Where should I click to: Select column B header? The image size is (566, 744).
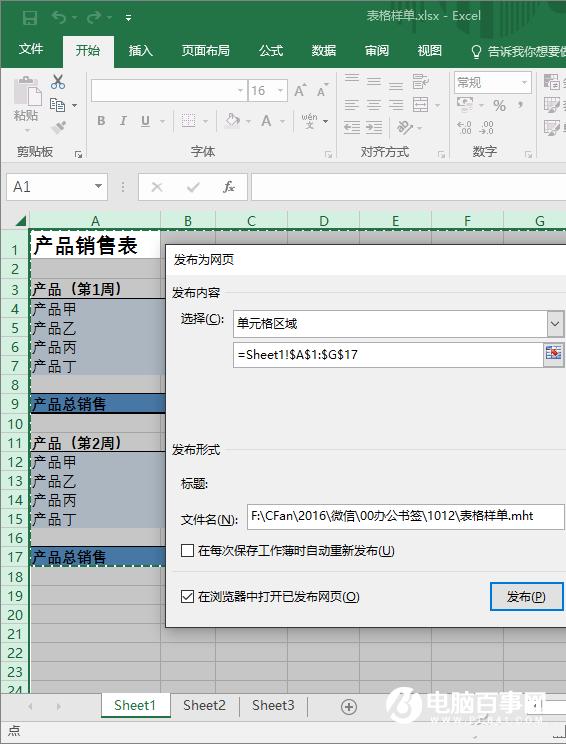(188, 221)
